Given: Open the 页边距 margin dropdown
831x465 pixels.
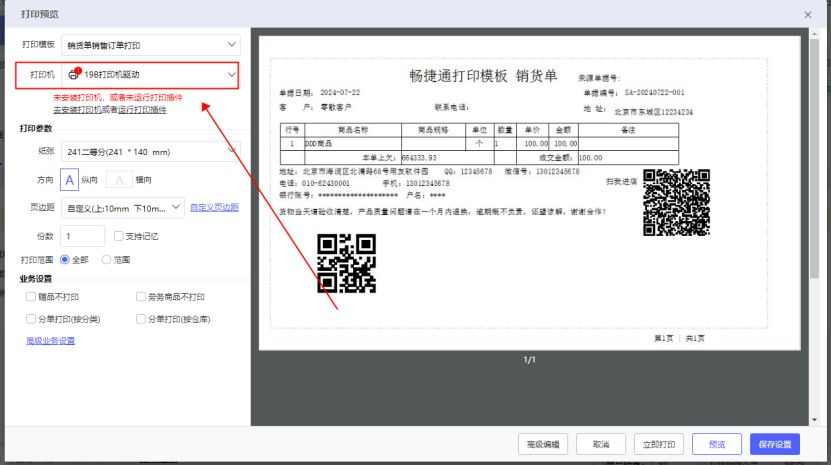Looking at the screenshot, I should 122,207.
